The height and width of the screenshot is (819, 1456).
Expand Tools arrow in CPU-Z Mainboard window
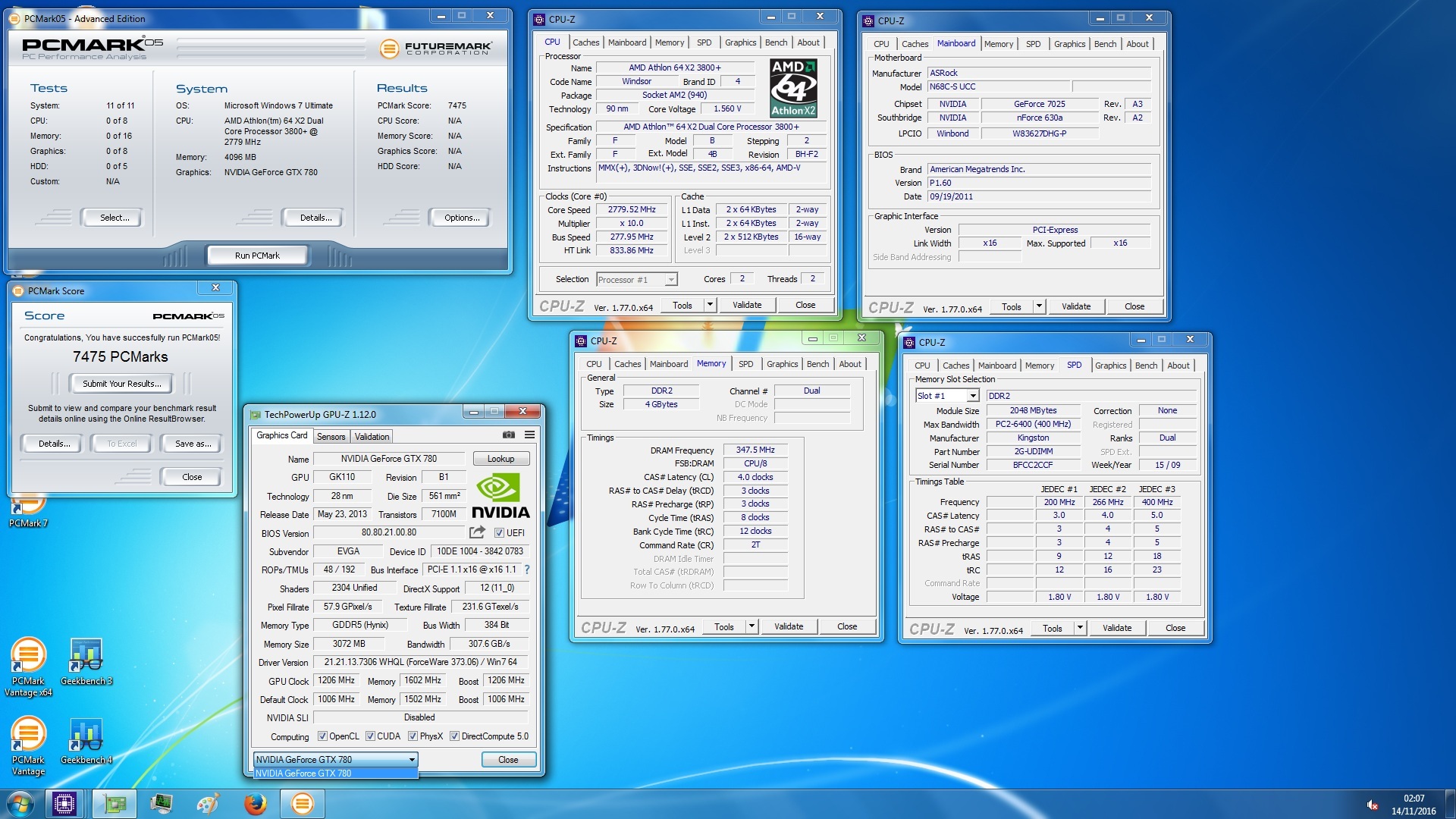[1039, 306]
